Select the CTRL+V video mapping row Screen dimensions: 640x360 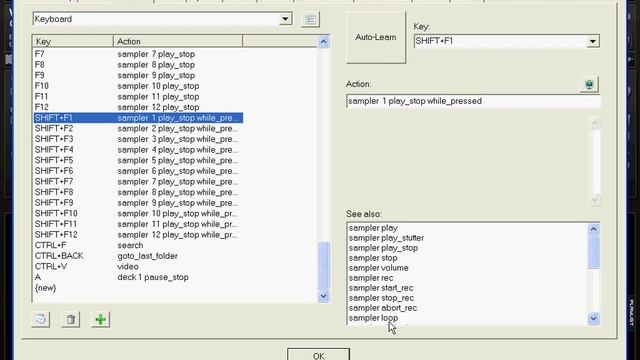click(138, 267)
